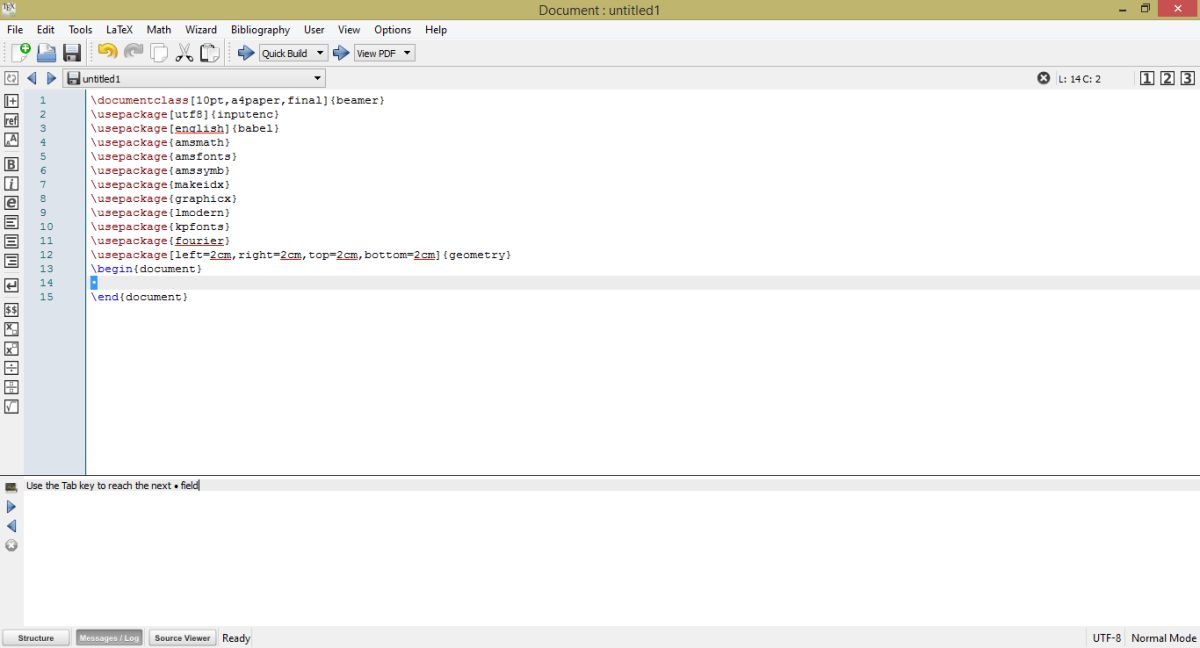Paste from the clipboard icon
Screen dimensions: 1200x648
[209, 53]
